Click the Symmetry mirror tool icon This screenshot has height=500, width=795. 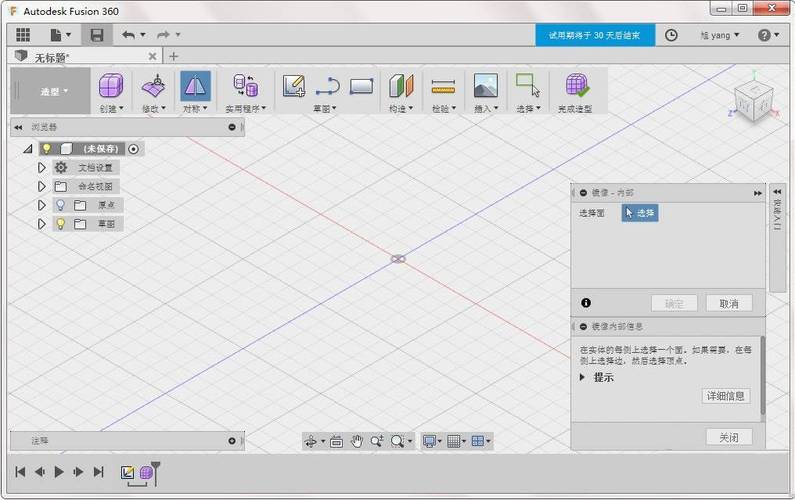point(195,86)
